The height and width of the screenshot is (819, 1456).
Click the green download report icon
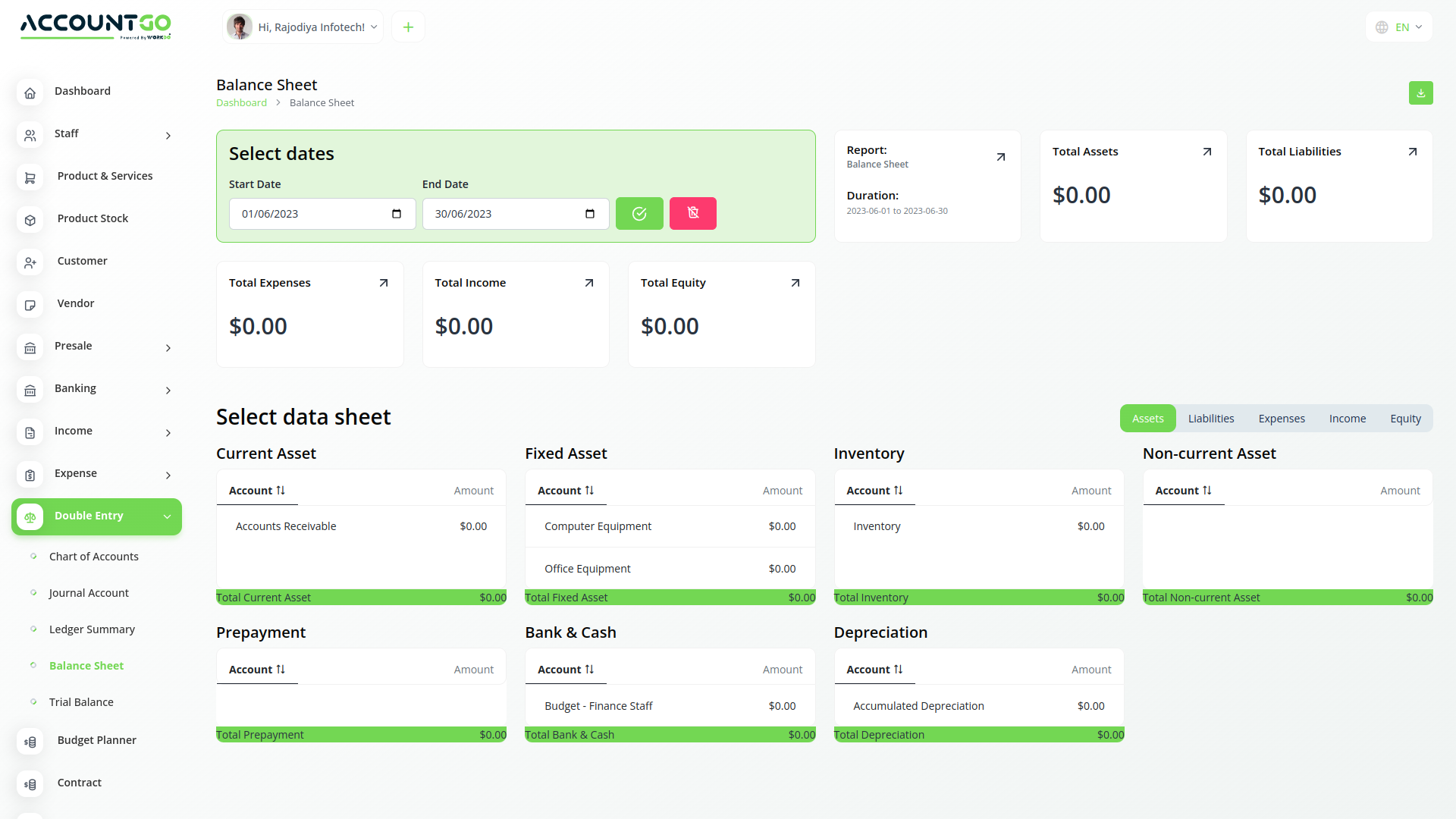click(1420, 93)
